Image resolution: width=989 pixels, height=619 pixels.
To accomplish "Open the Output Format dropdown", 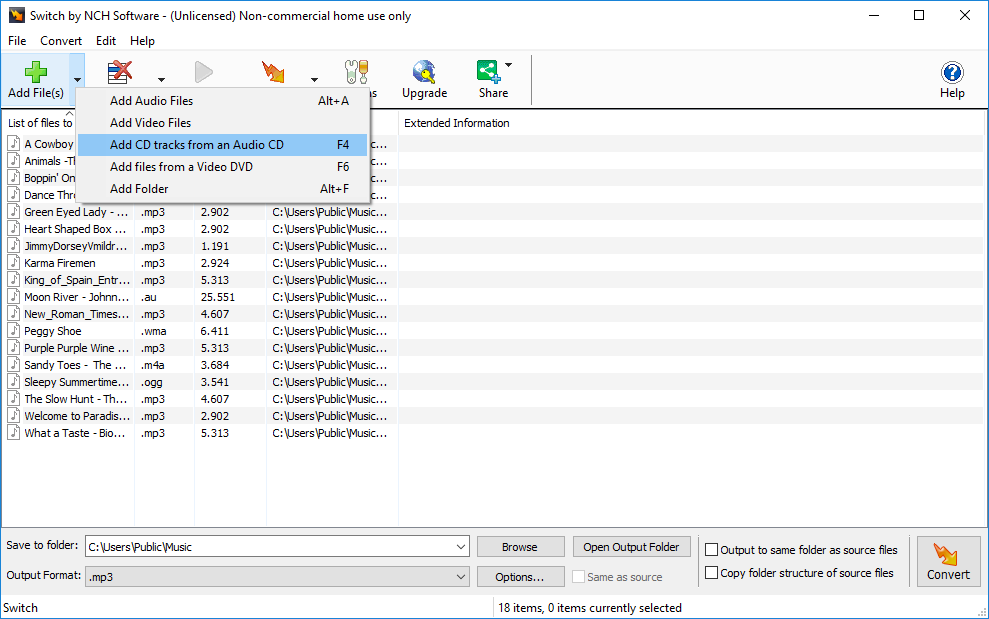I will pyautogui.click(x=461, y=577).
